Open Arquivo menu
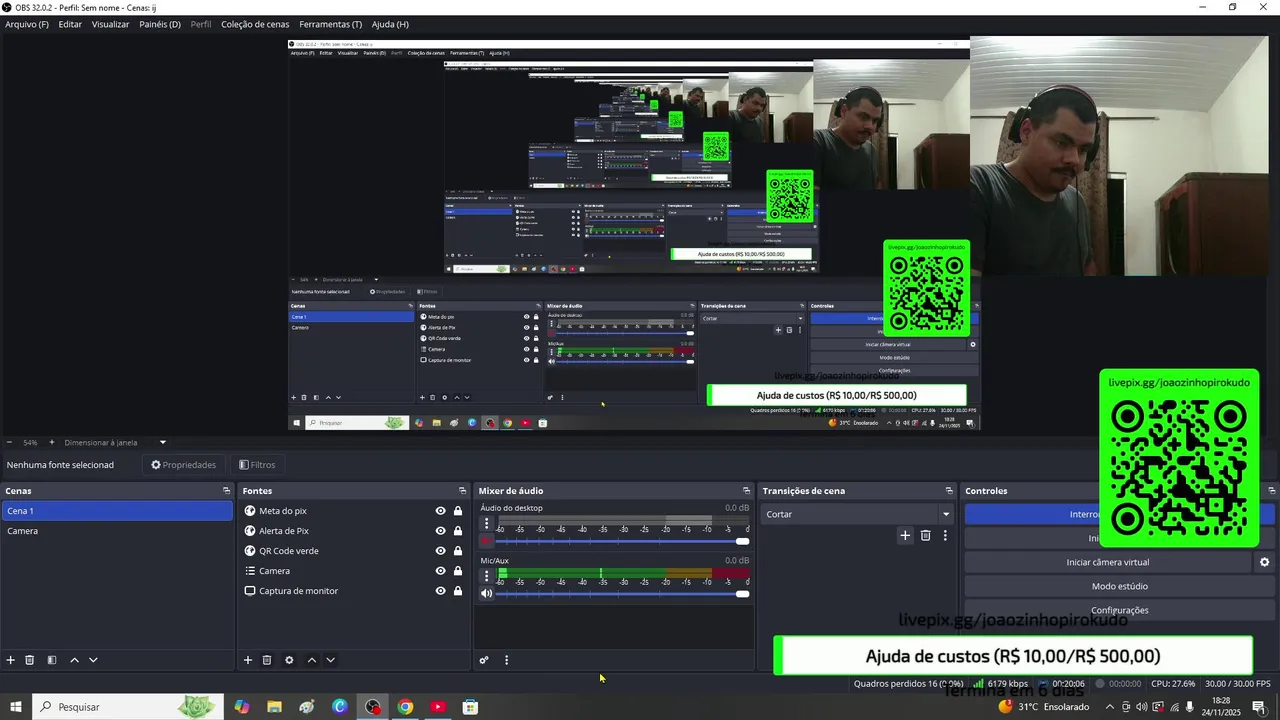 pyautogui.click(x=27, y=24)
